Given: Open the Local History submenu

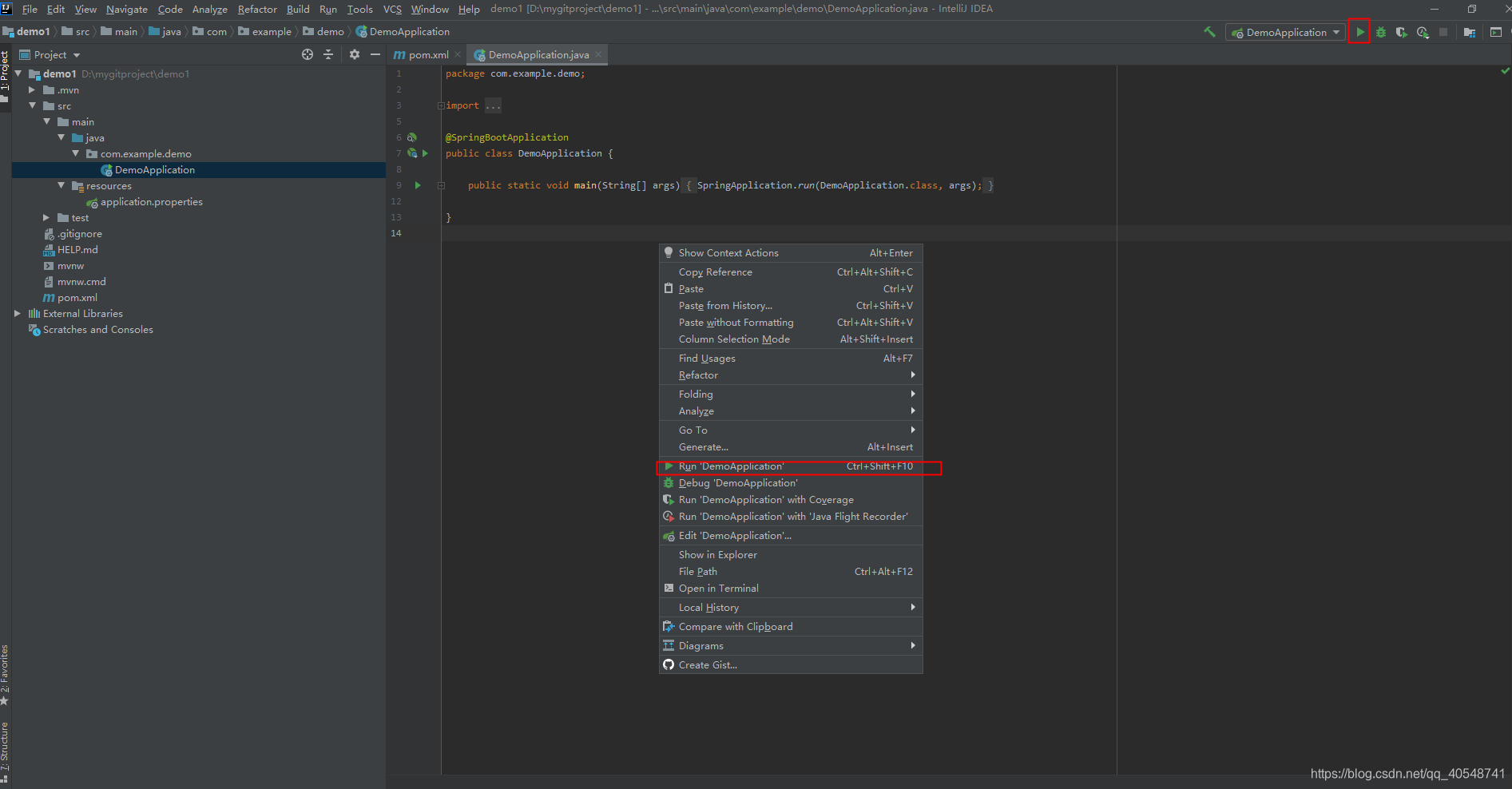Looking at the screenshot, I should [x=791, y=608].
